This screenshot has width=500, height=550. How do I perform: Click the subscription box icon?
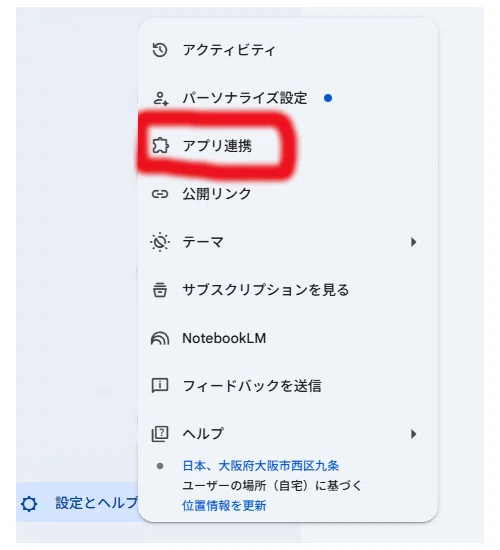coord(160,290)
